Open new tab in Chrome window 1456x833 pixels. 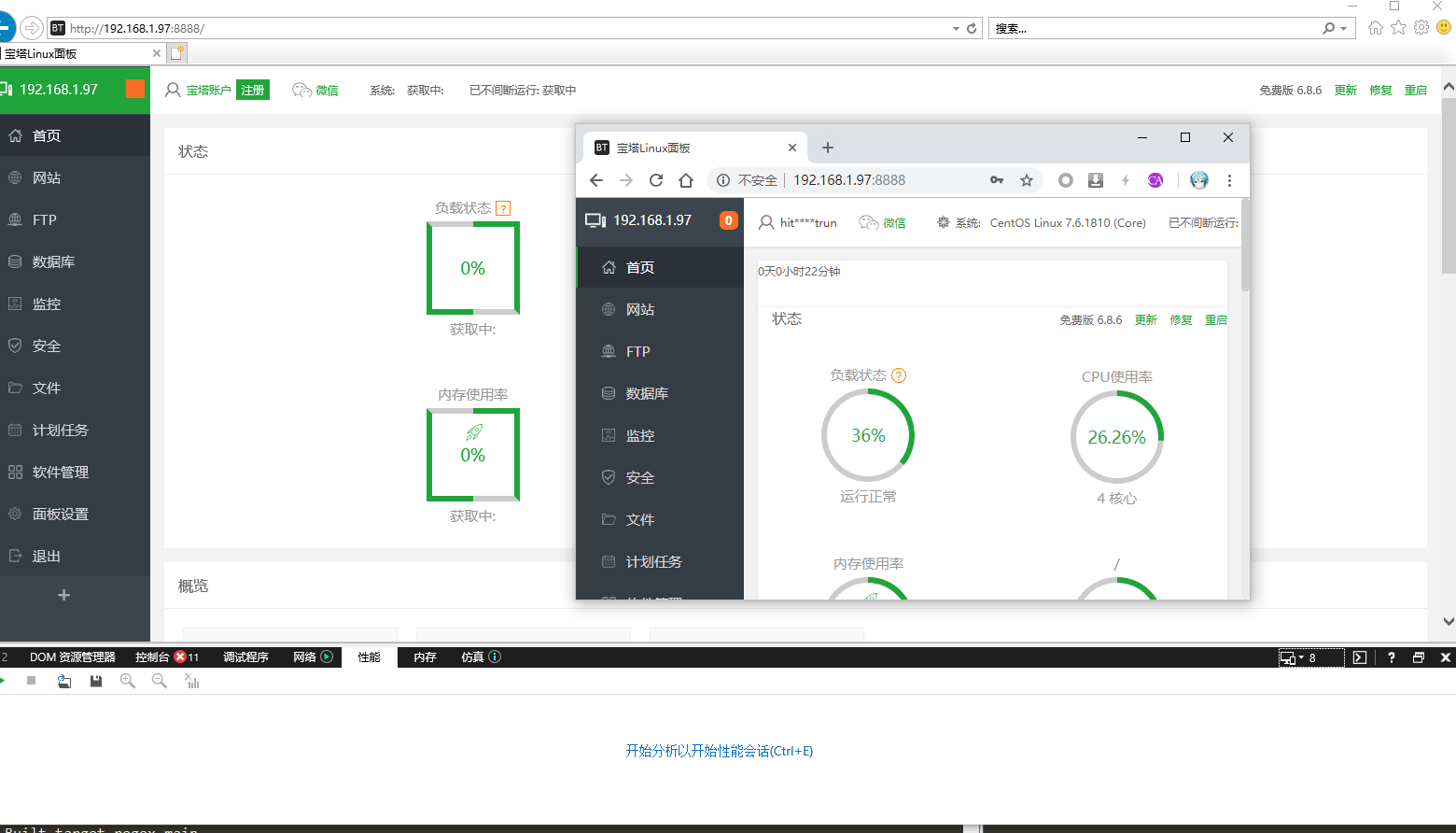tap(828, 148)
